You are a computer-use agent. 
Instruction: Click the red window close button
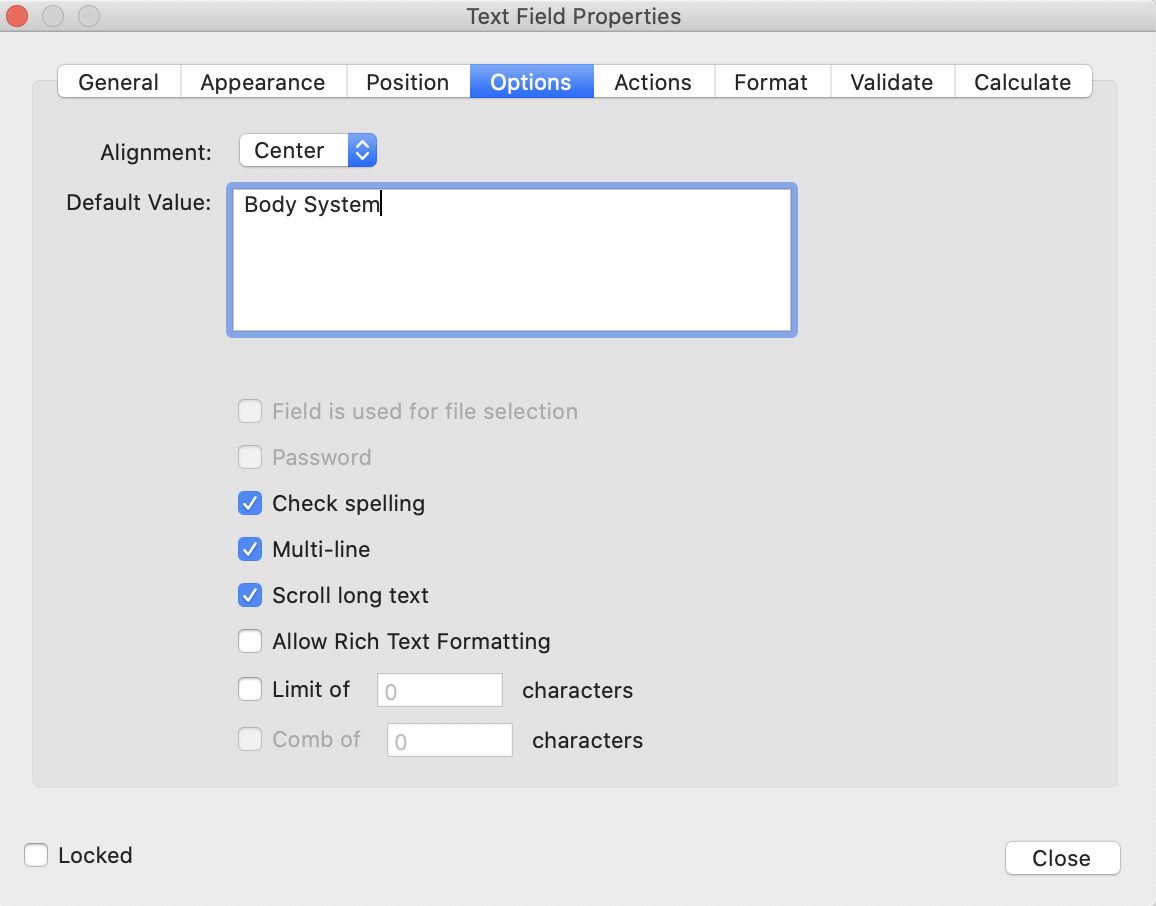click(x=17, y=16)
